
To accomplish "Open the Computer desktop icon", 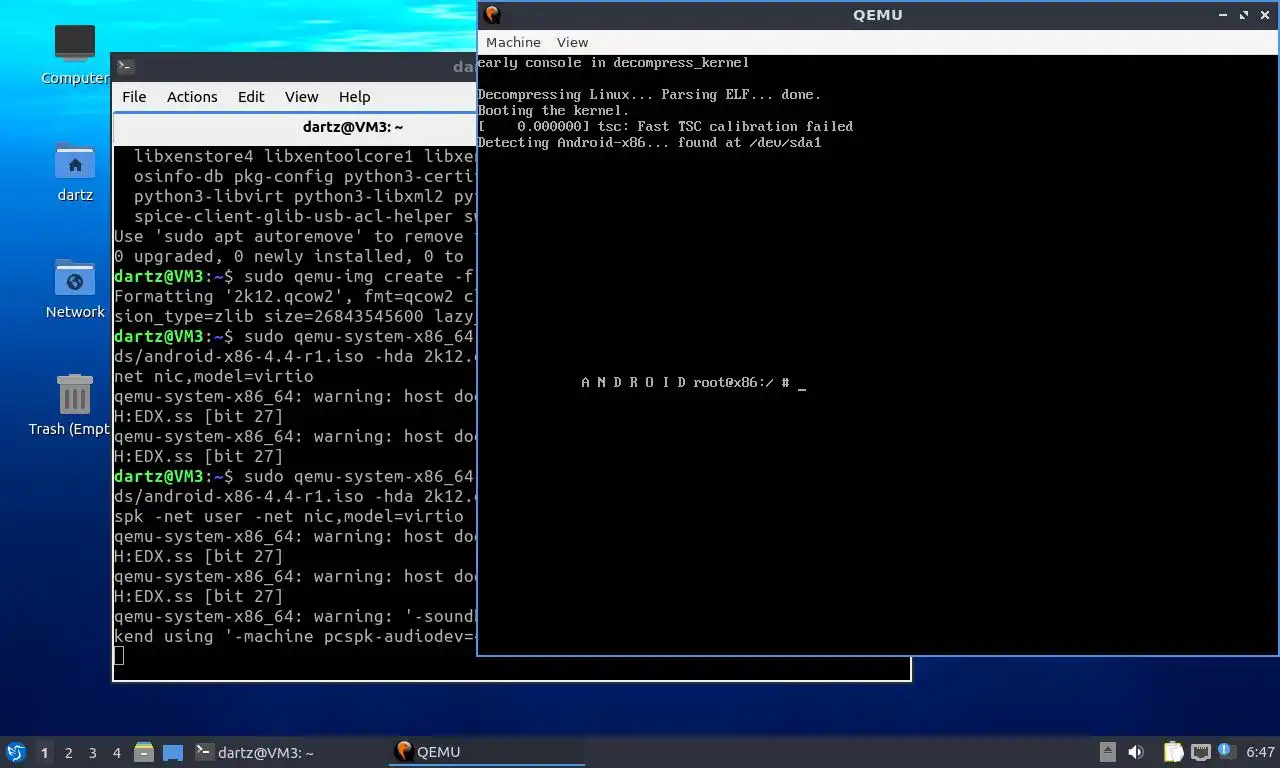I will [x=75, y=55].
